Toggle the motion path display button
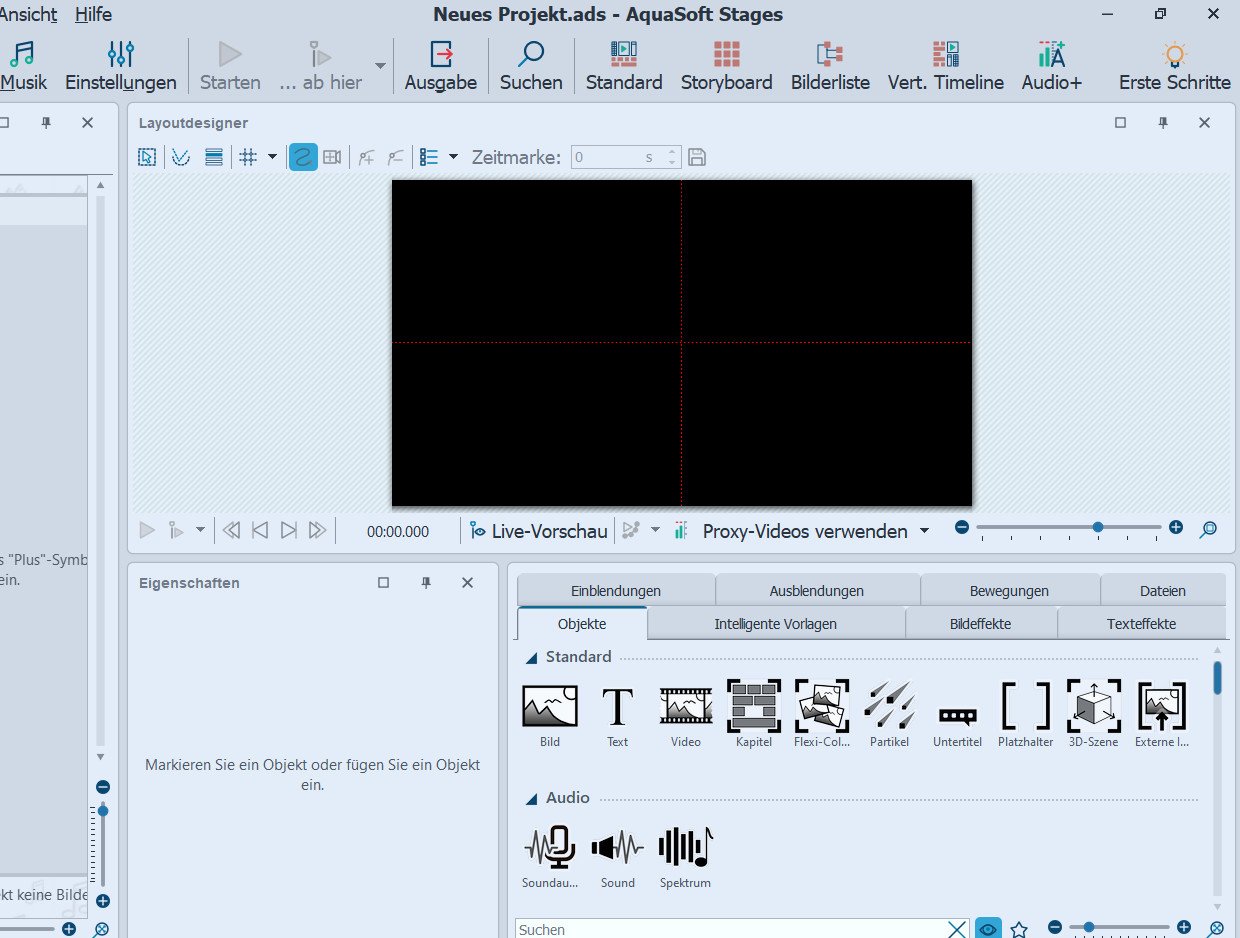 tap(303, 157)
